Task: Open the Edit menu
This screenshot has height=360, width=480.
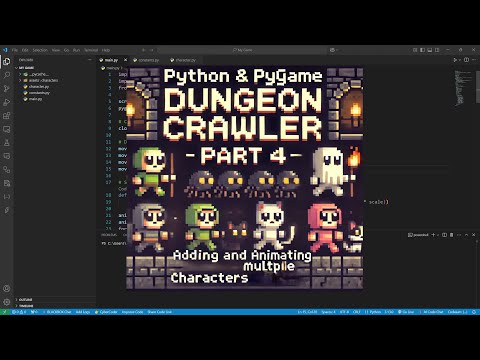Action: click(25, 50)
